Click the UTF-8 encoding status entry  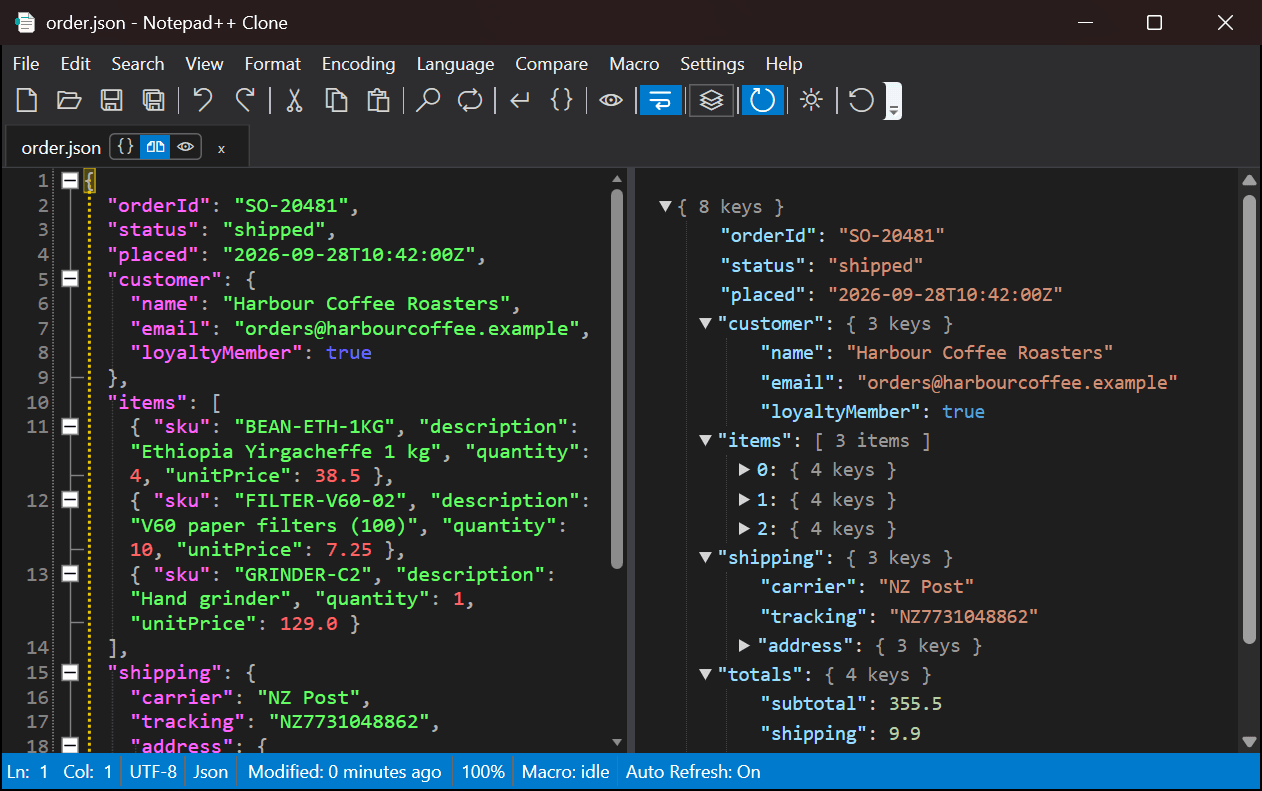tap(153, 772)
